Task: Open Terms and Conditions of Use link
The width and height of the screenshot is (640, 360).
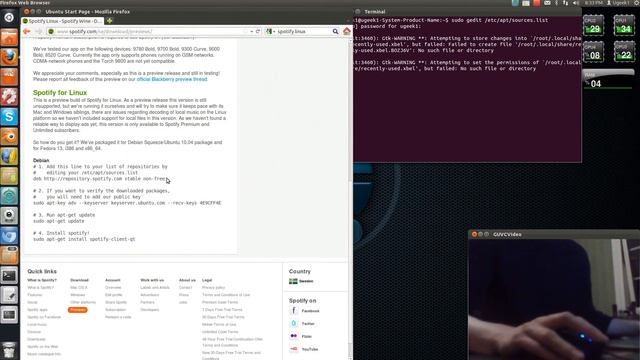Action: coord(226,295)
